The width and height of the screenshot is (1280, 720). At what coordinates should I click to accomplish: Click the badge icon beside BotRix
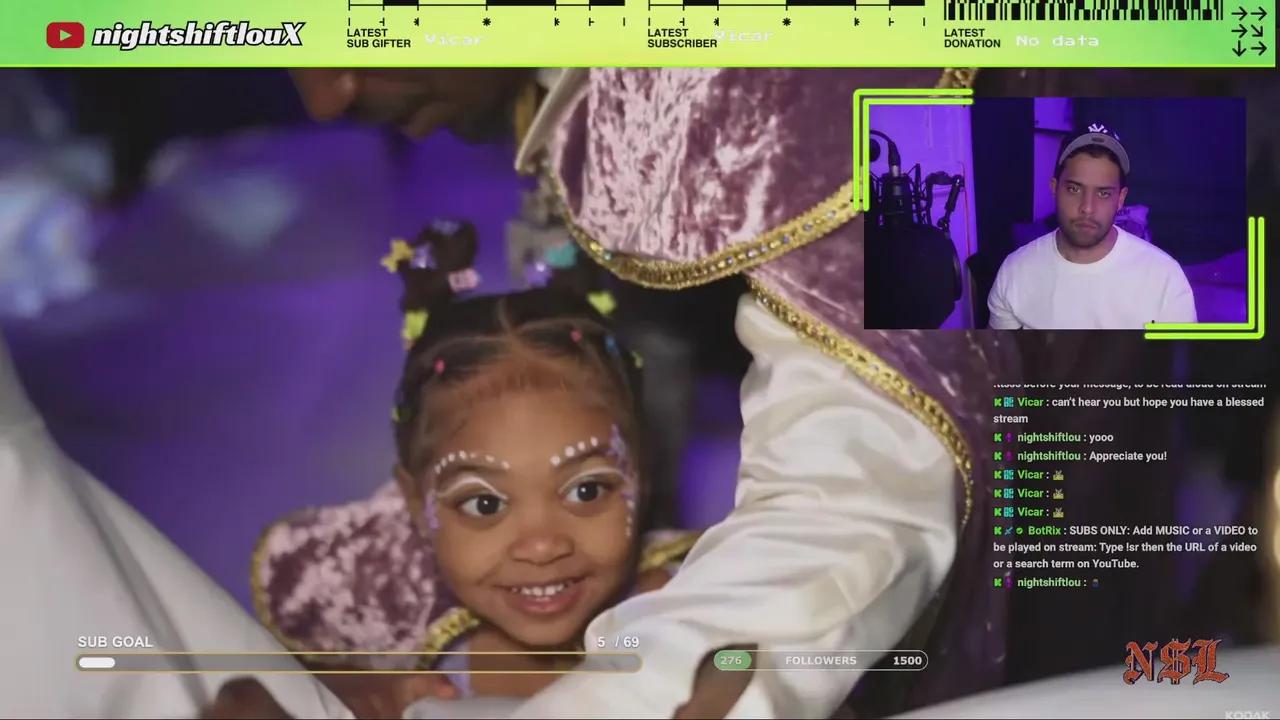[1008, 530]
